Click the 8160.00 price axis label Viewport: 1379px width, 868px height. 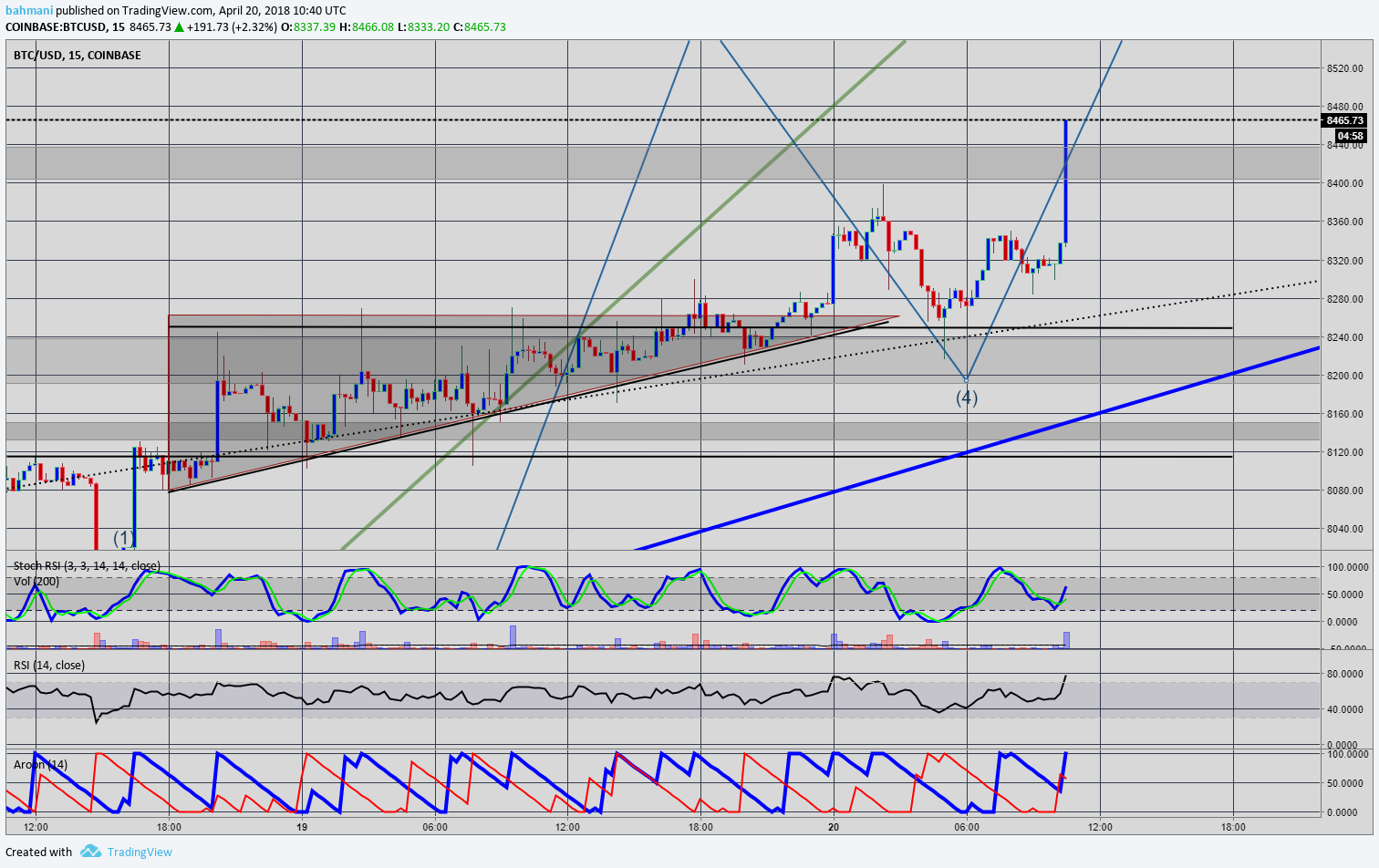[x=1345, y=414]
